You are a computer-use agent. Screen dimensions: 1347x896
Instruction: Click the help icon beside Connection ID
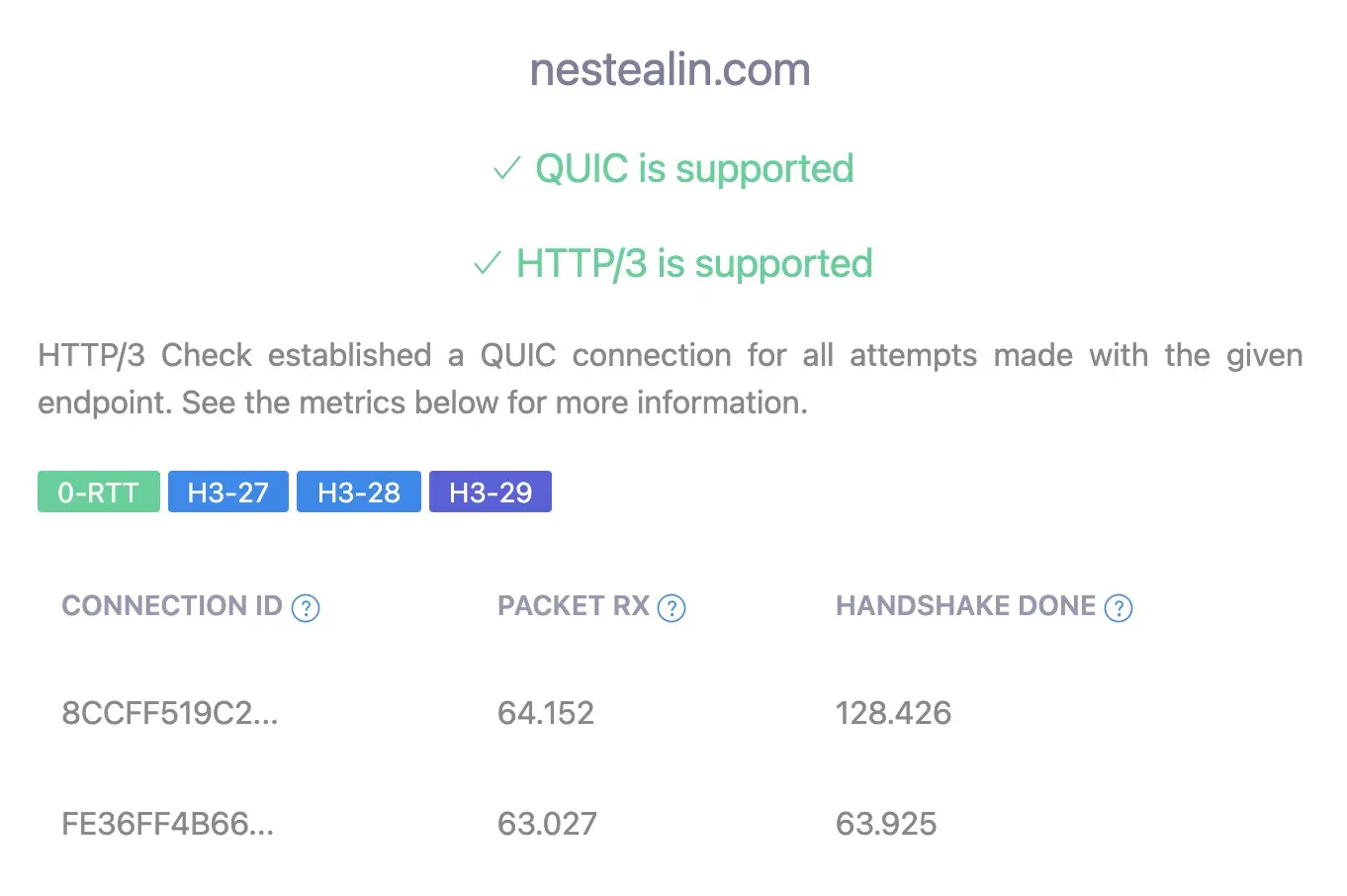point(306,607)
